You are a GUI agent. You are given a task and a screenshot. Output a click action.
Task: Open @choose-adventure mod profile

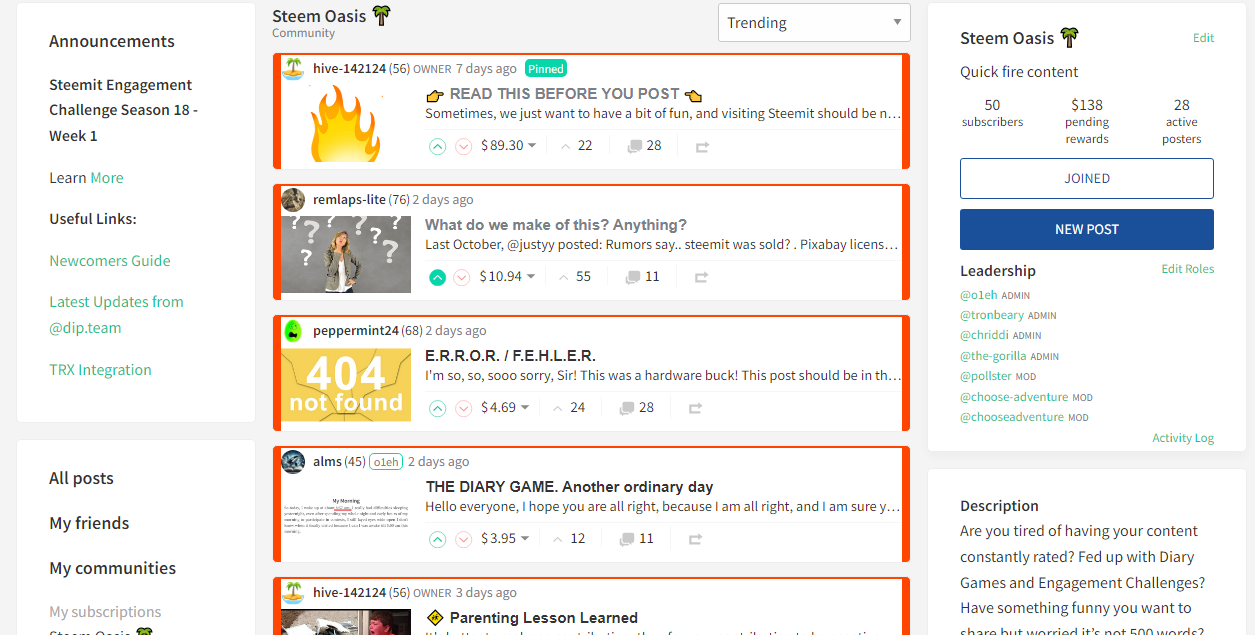tap(1014, 397)
